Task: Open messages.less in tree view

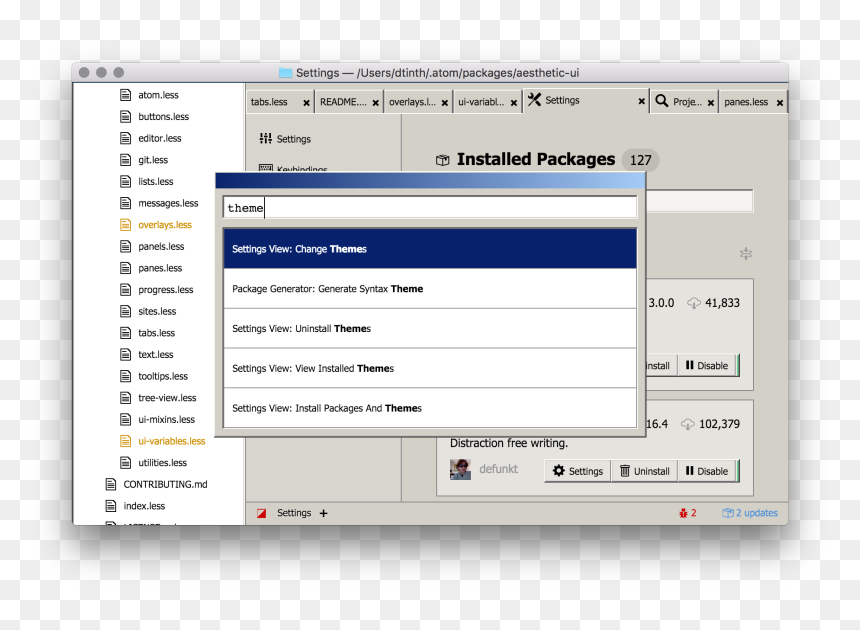Action: [x=168, y=203]
